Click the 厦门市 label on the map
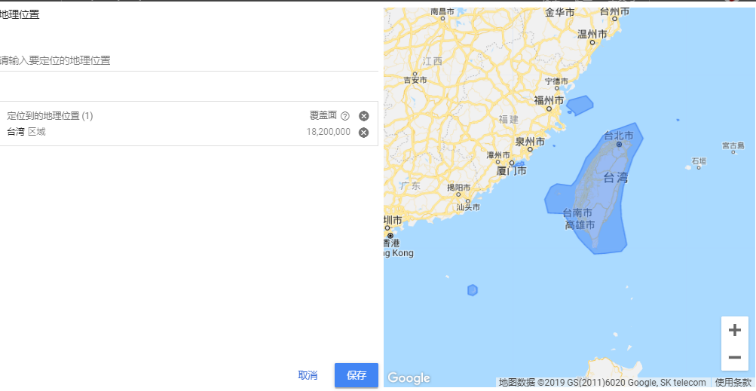This screenshot has height=391, width=756. [x=512, y=171]
